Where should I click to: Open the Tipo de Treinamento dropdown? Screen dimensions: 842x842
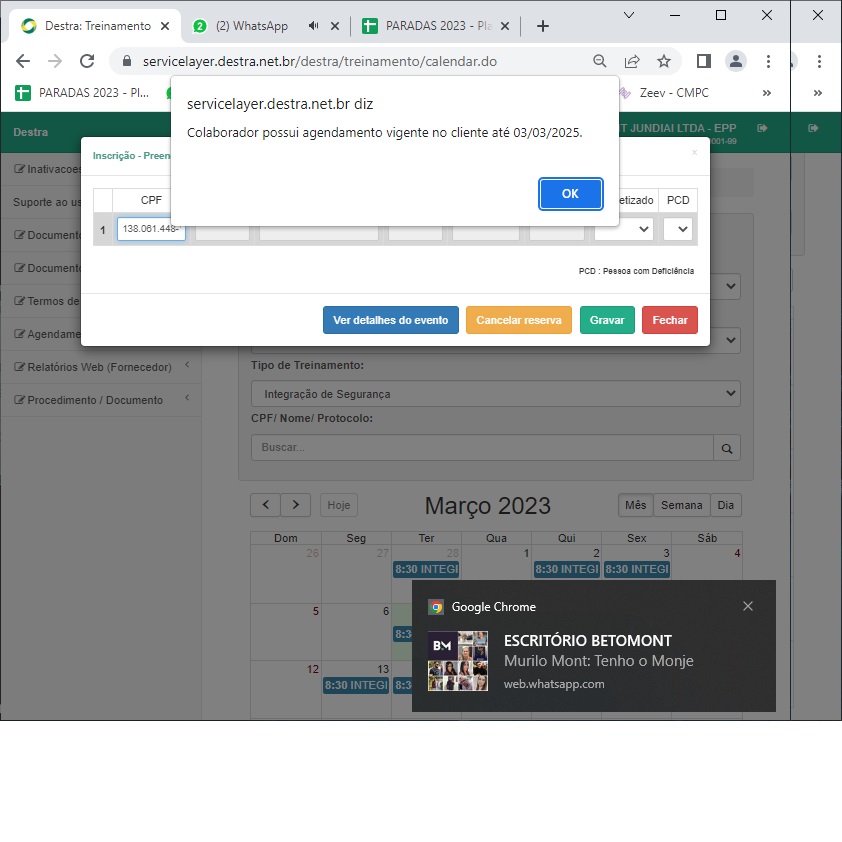point(495,394)
